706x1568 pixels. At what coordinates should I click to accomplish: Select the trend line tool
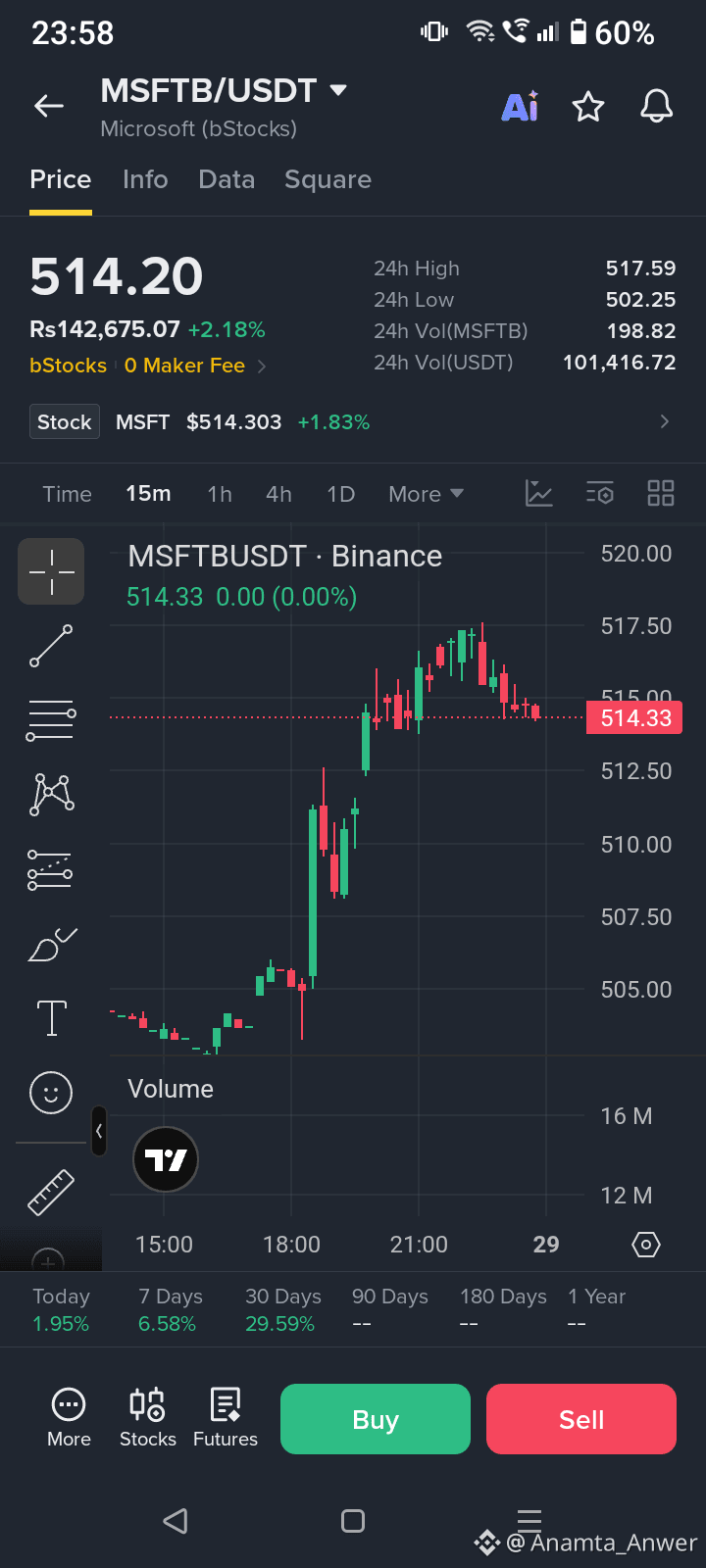coord(51,647)
